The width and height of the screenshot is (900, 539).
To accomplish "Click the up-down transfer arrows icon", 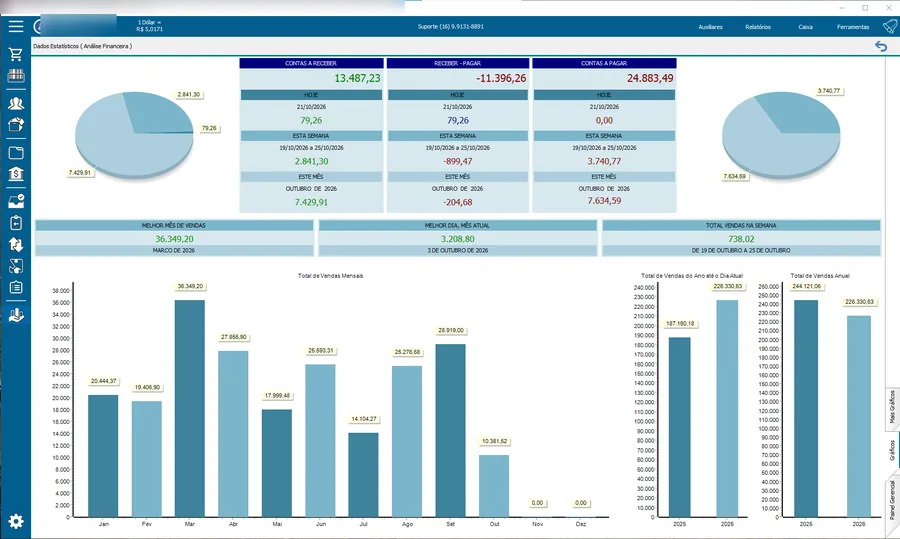I will pos(15,245).
